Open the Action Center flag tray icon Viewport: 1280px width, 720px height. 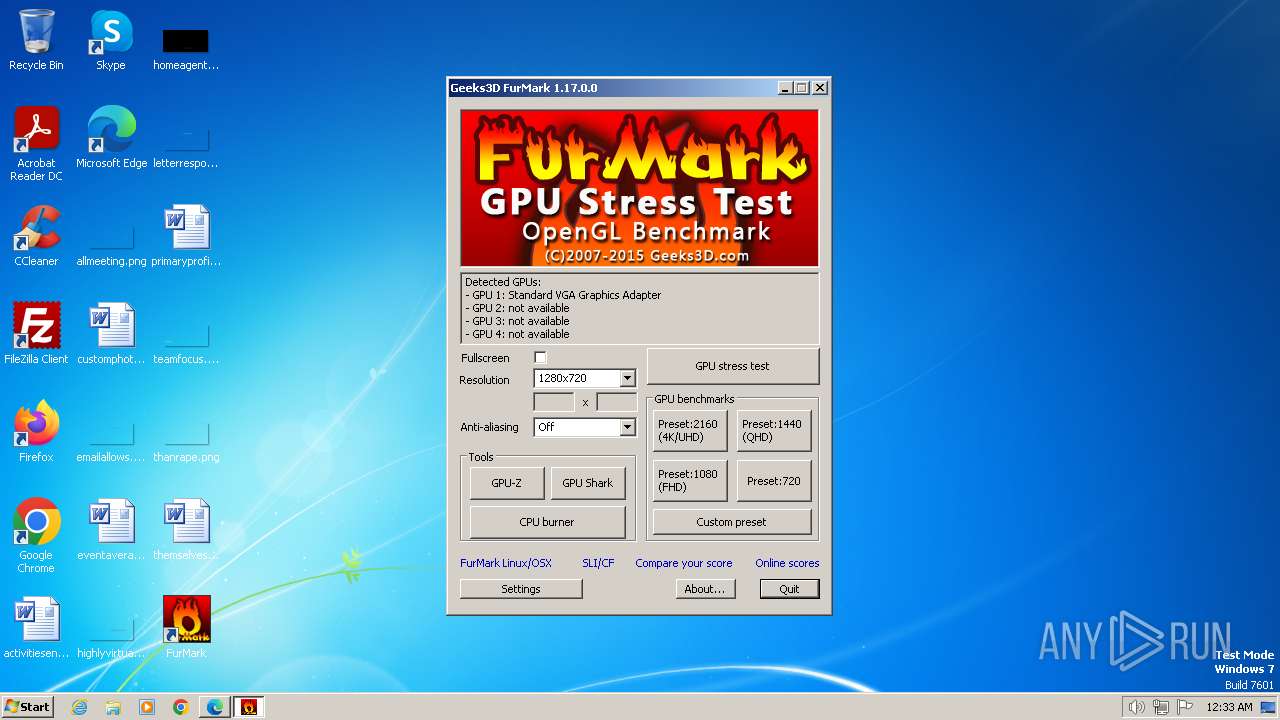1186,707
